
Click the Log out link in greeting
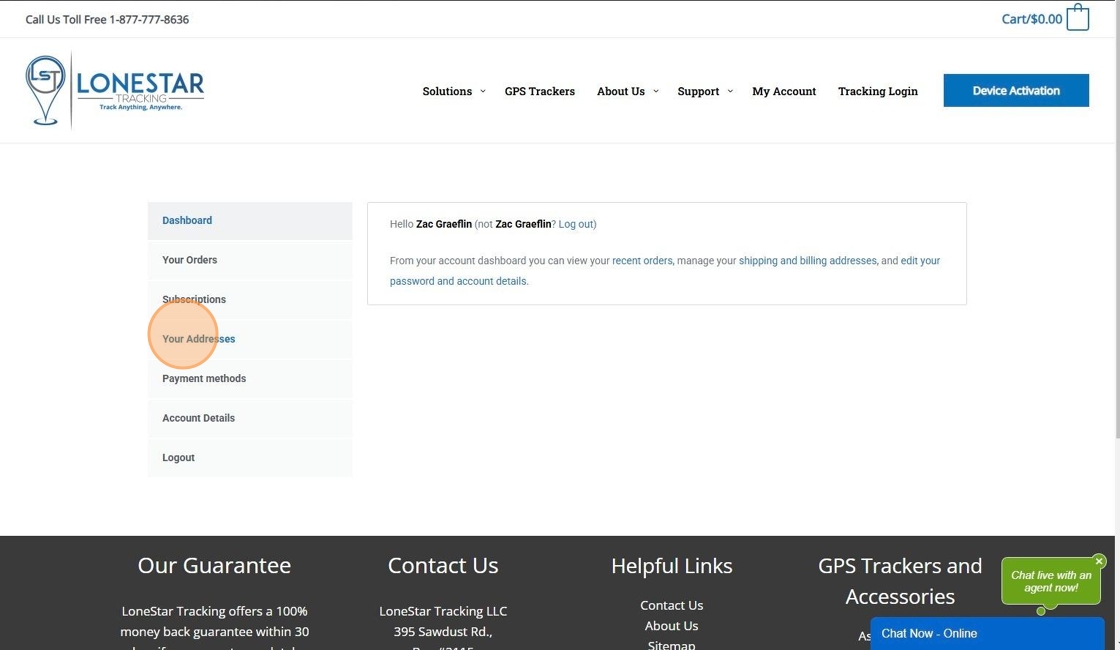576,224
